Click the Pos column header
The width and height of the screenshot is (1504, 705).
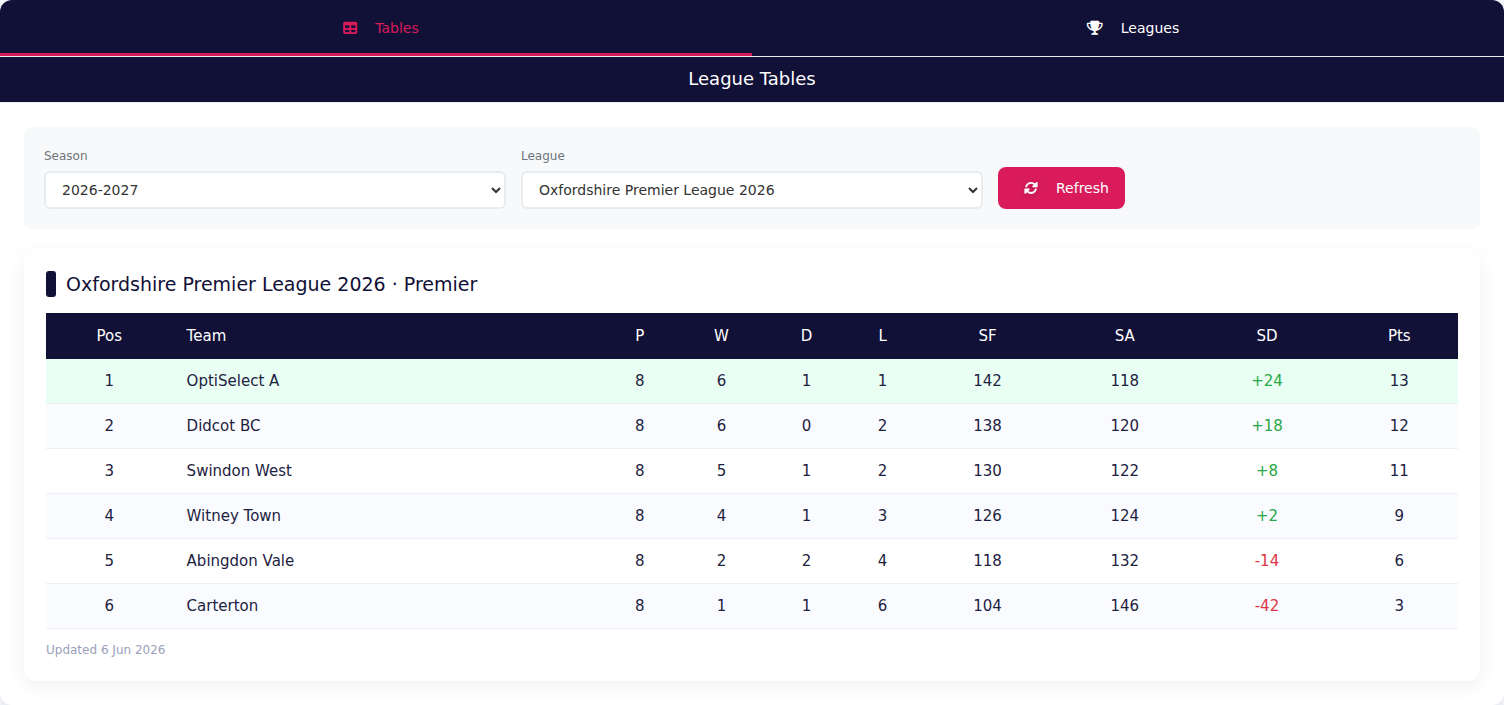pos(109,336)
